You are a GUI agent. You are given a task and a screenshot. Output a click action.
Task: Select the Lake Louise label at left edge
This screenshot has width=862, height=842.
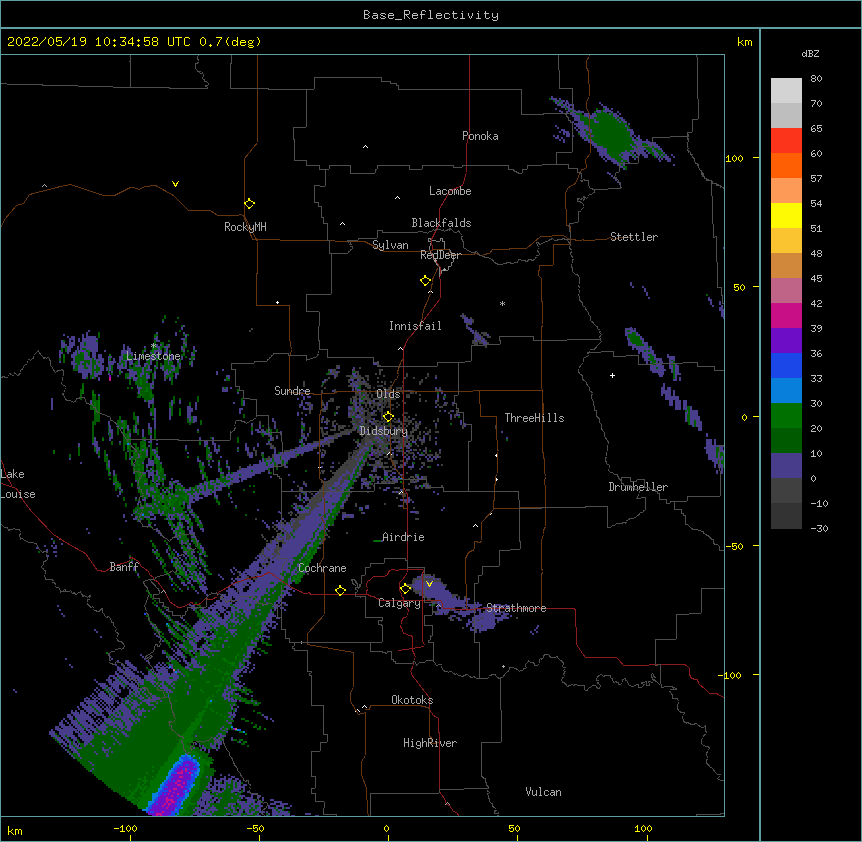tap(18, 484)
